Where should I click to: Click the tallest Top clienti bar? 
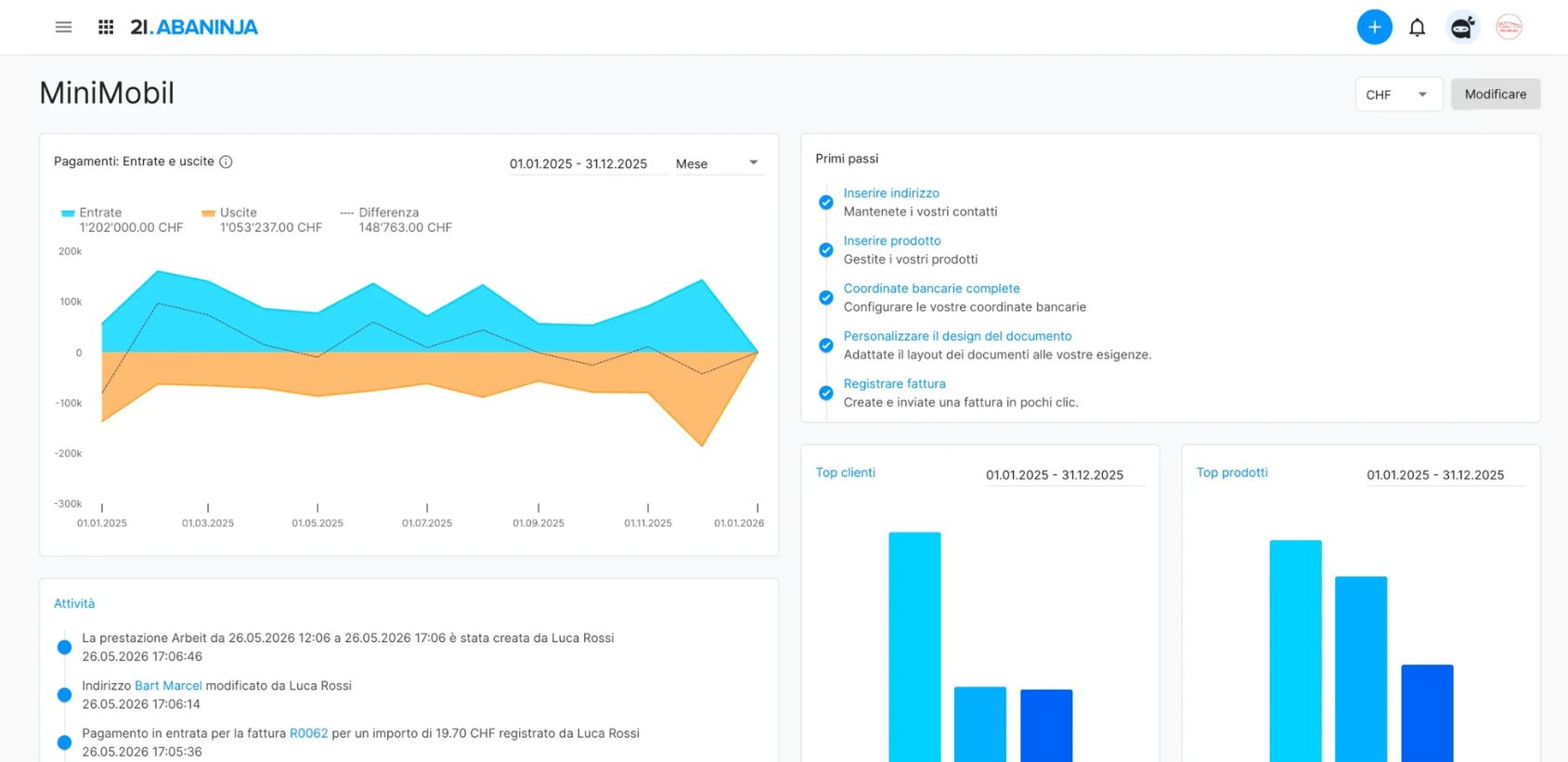pyautogui.click(x=914, y=647)
